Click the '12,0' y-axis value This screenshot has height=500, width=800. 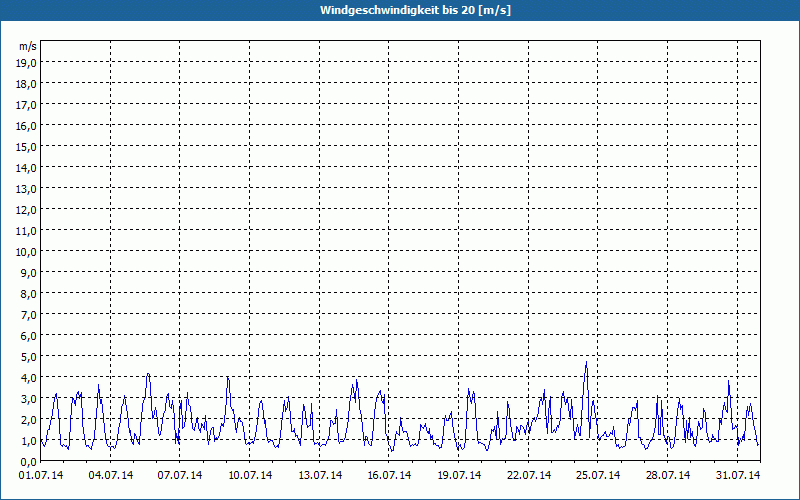coord(27,210)
